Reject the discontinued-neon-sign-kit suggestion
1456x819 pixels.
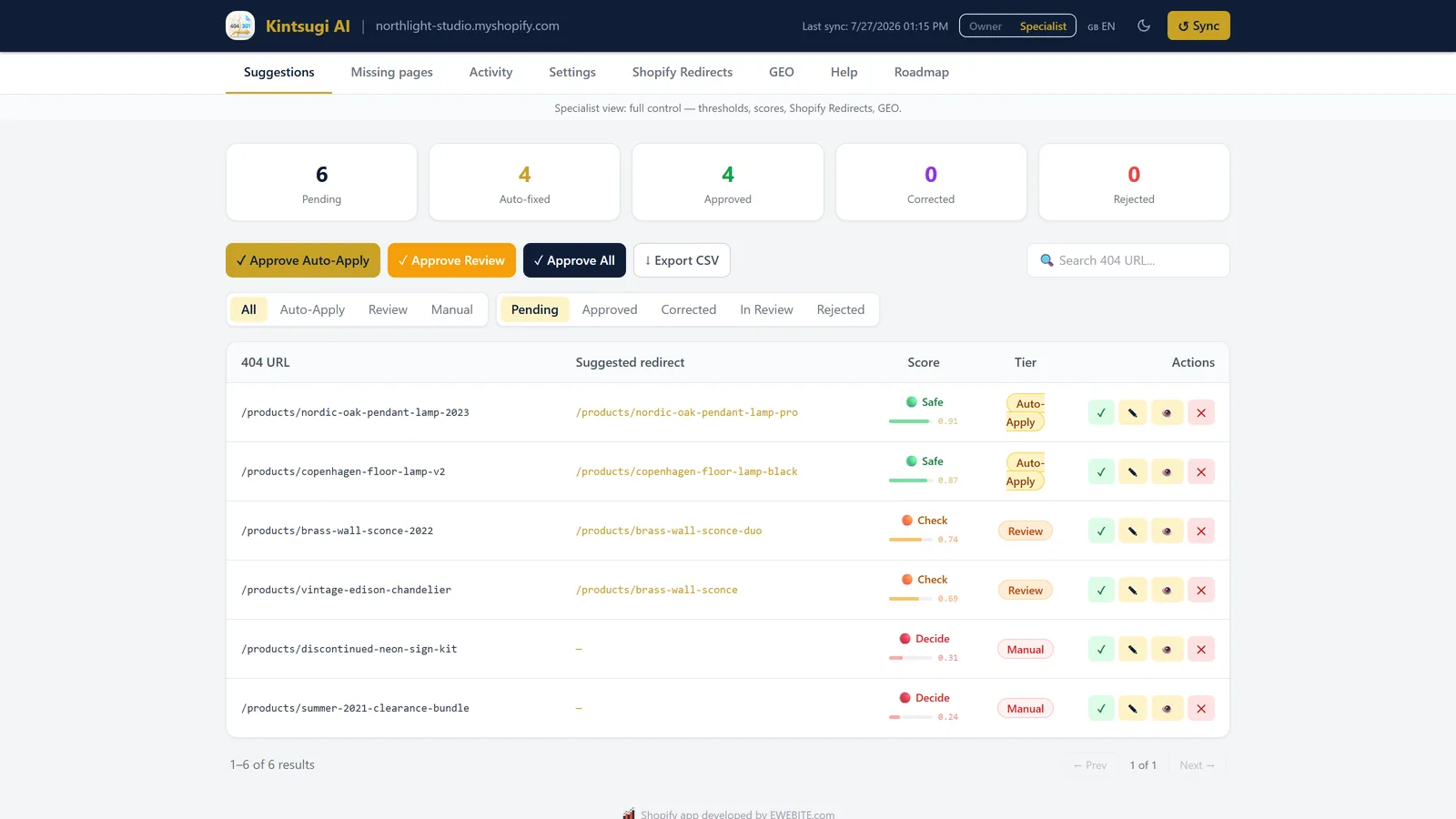coord(1201,650)
